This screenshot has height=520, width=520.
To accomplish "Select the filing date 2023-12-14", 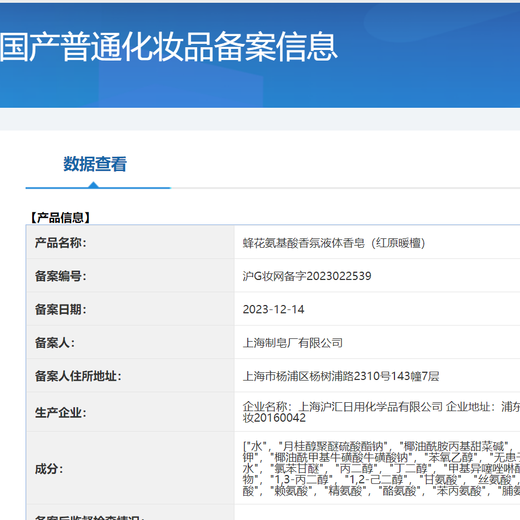I will [x=273, y=309].
